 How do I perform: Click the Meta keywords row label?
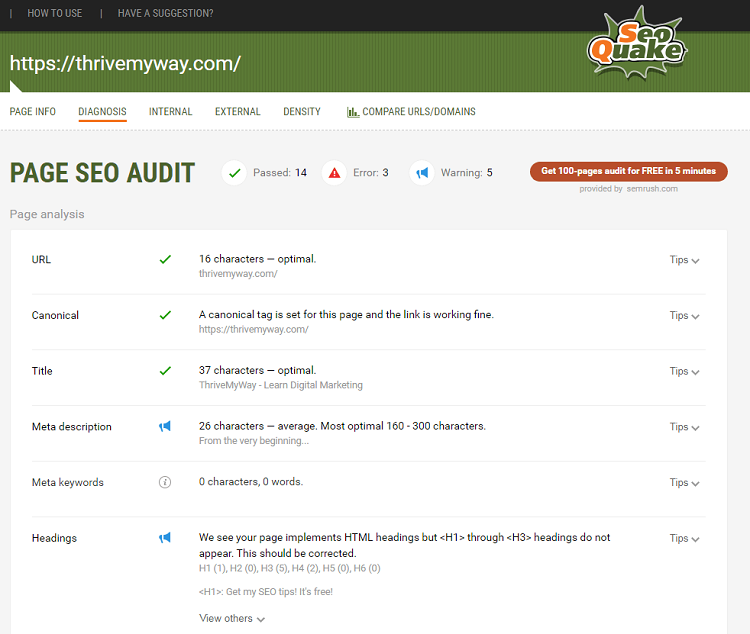point(68,482)
